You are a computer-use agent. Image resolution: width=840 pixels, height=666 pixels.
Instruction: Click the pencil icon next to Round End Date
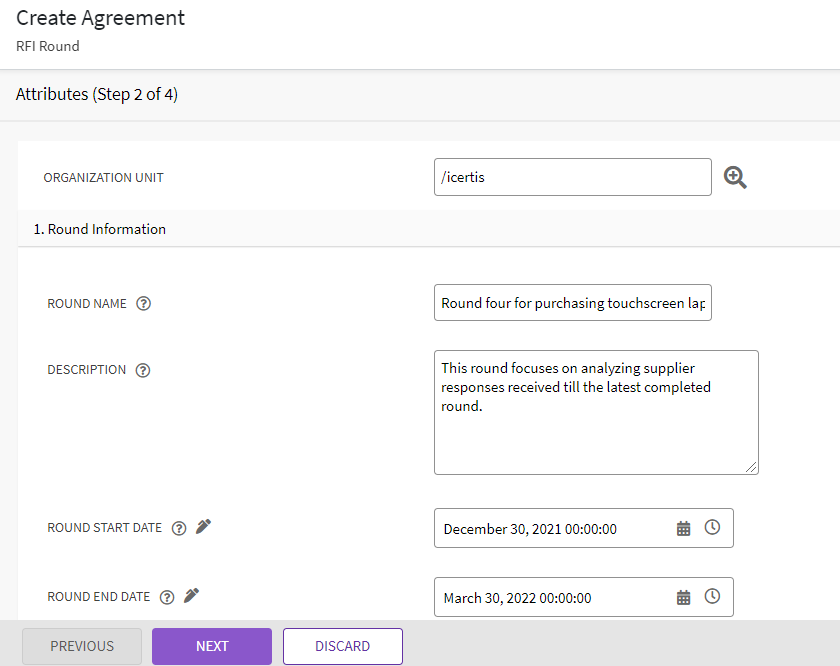coord(191,596)
